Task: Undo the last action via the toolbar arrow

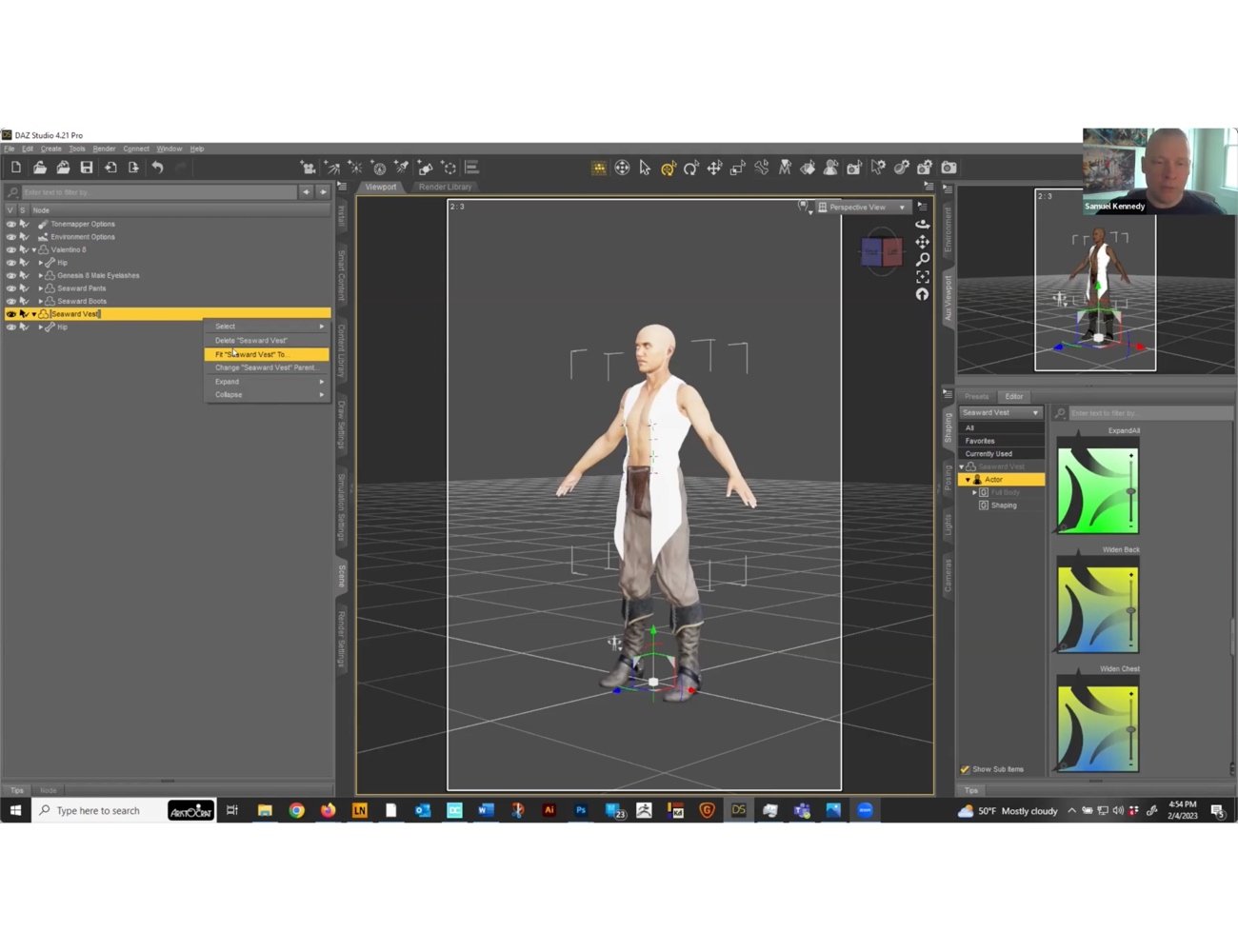Action: pos(158,167)
